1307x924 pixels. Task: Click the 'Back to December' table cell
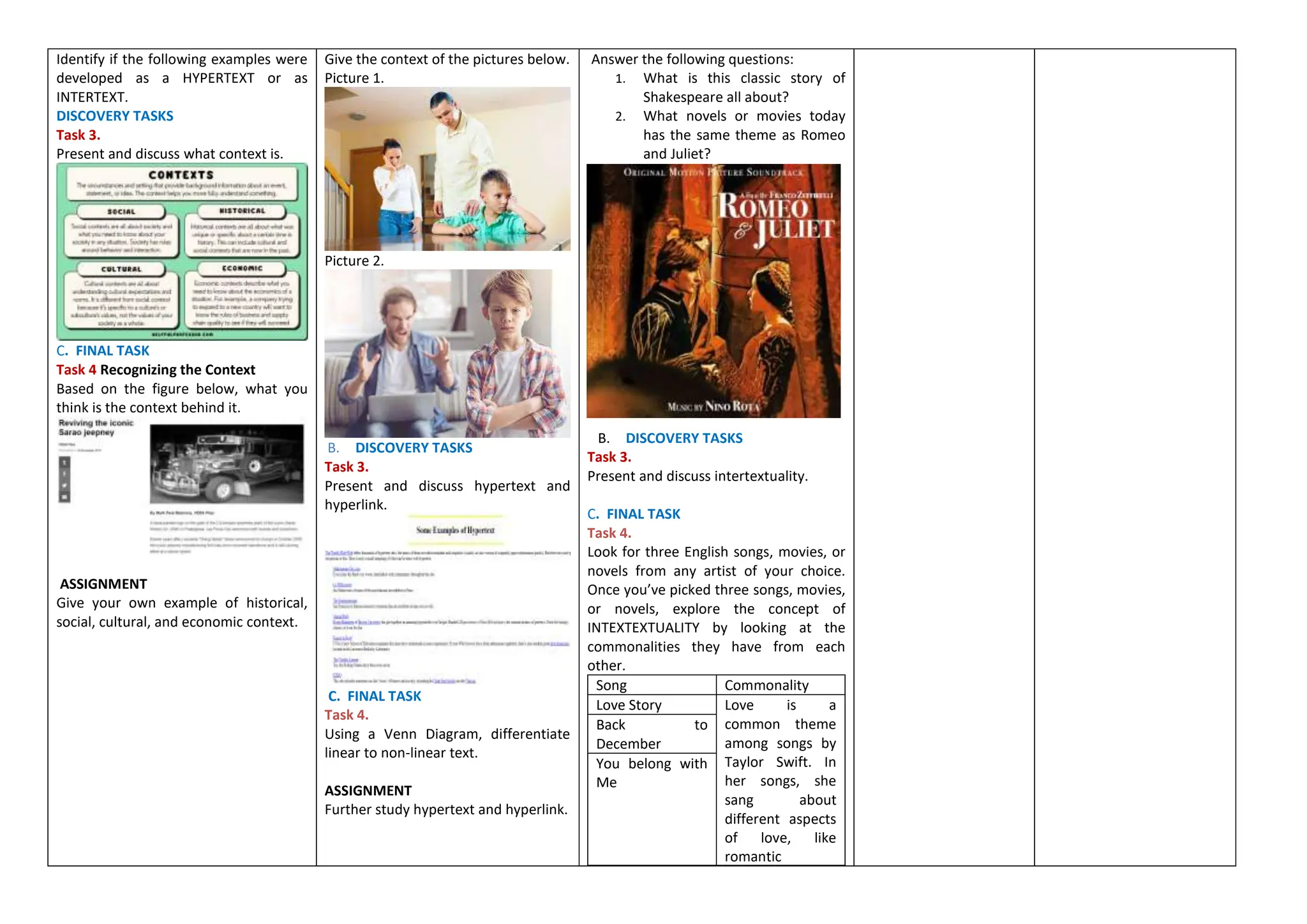(652, 734)
